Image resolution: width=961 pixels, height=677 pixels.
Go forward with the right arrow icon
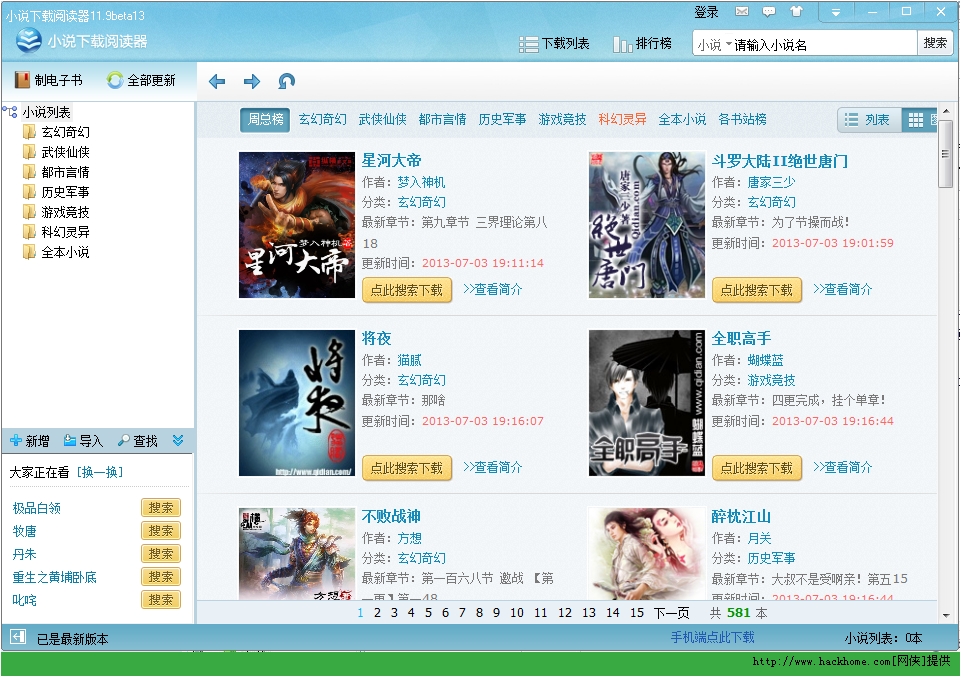tap(252, 81)
